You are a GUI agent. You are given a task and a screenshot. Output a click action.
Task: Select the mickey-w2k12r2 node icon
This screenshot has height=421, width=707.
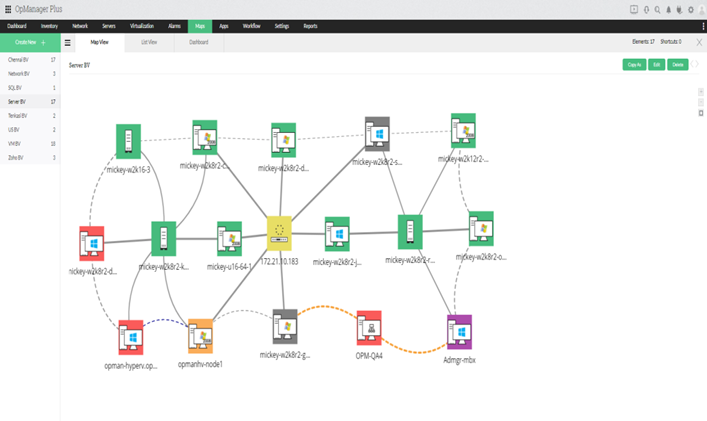point(463,131)
